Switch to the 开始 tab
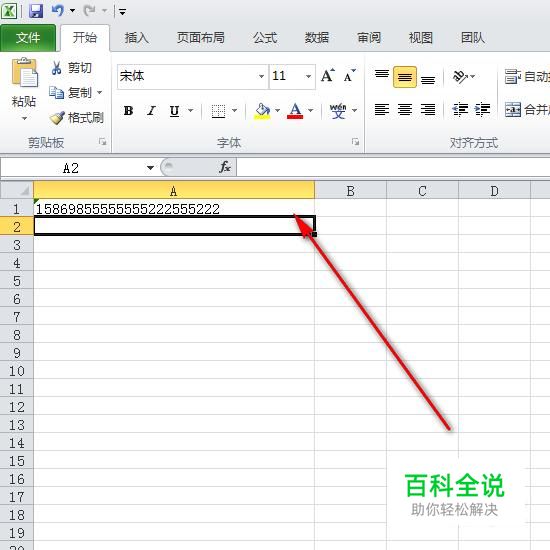 pyautogui.click(x=85, y=38)
